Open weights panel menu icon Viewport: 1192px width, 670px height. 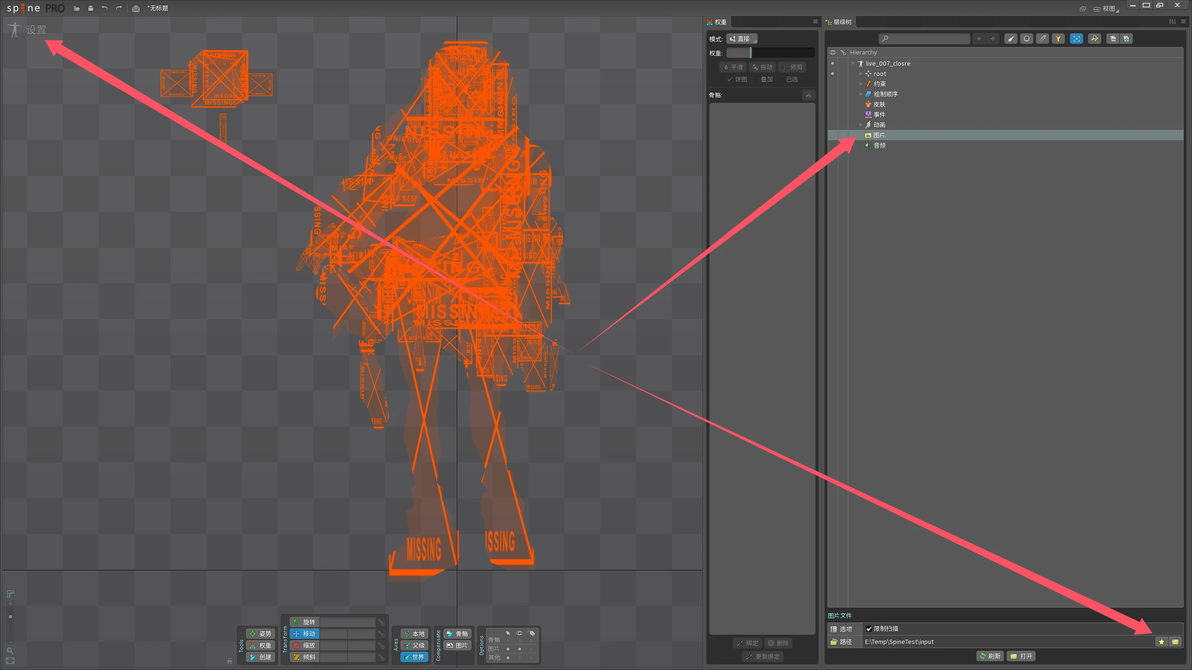tap(816, 22)
